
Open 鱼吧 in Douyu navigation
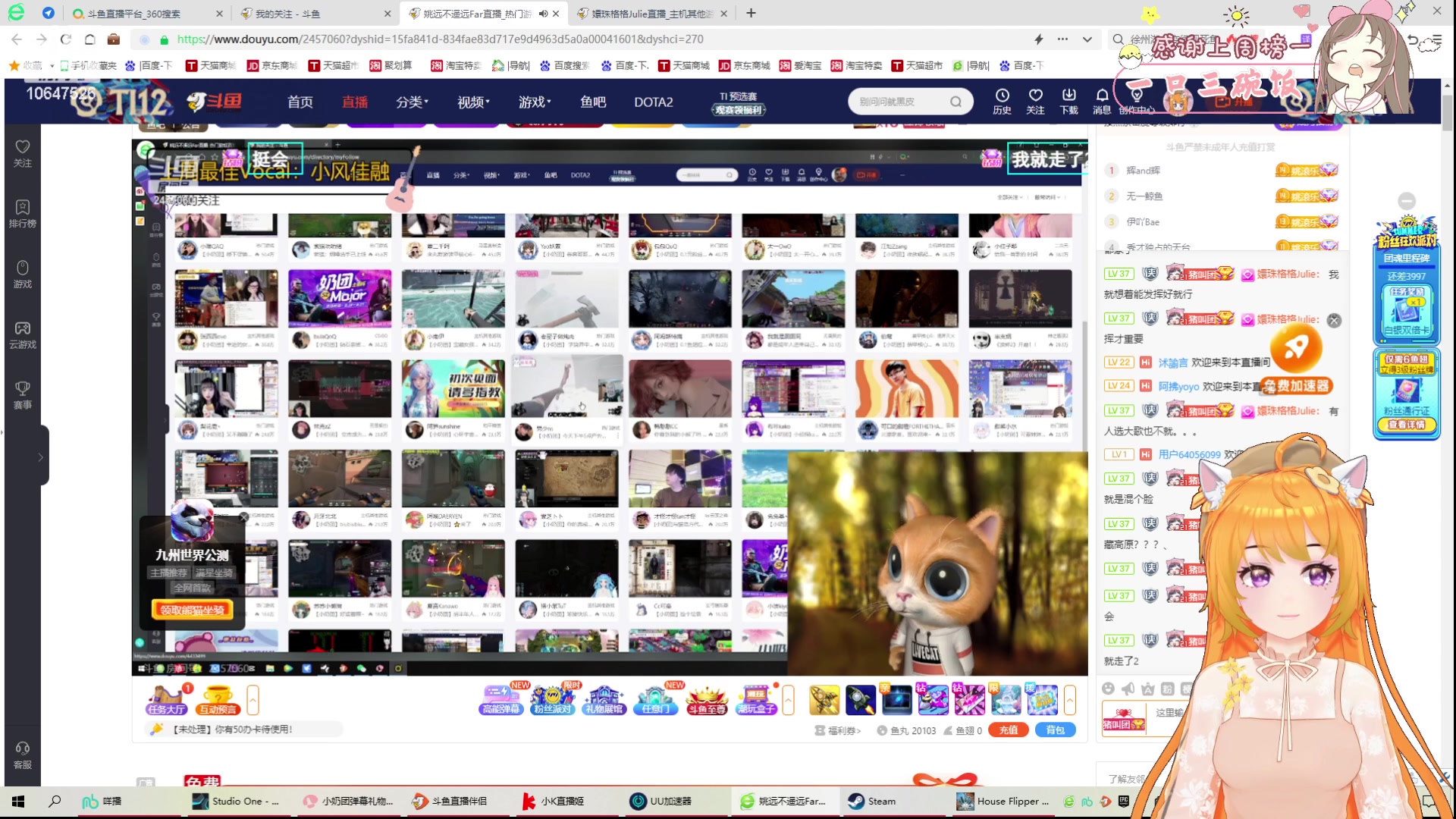coord(593,102)
